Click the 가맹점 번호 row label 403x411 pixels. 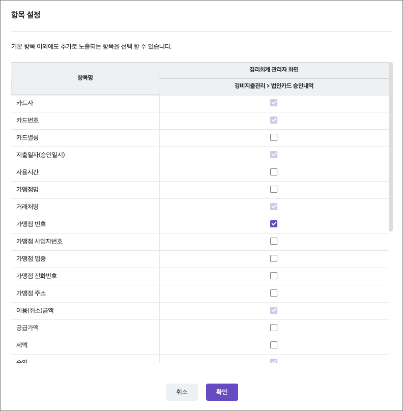(31, 224)
